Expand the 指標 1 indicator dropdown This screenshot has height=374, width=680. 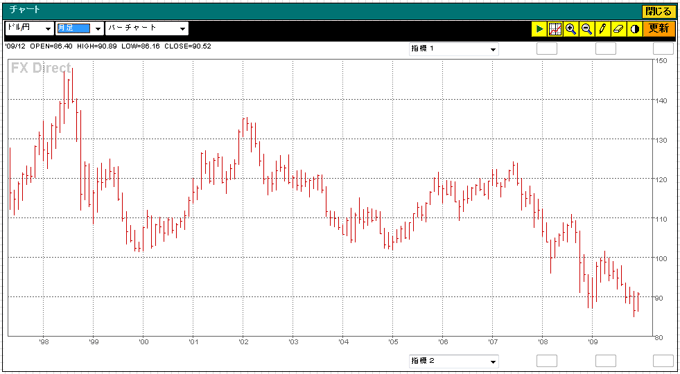pyautogui.click(x=454, y=49)
